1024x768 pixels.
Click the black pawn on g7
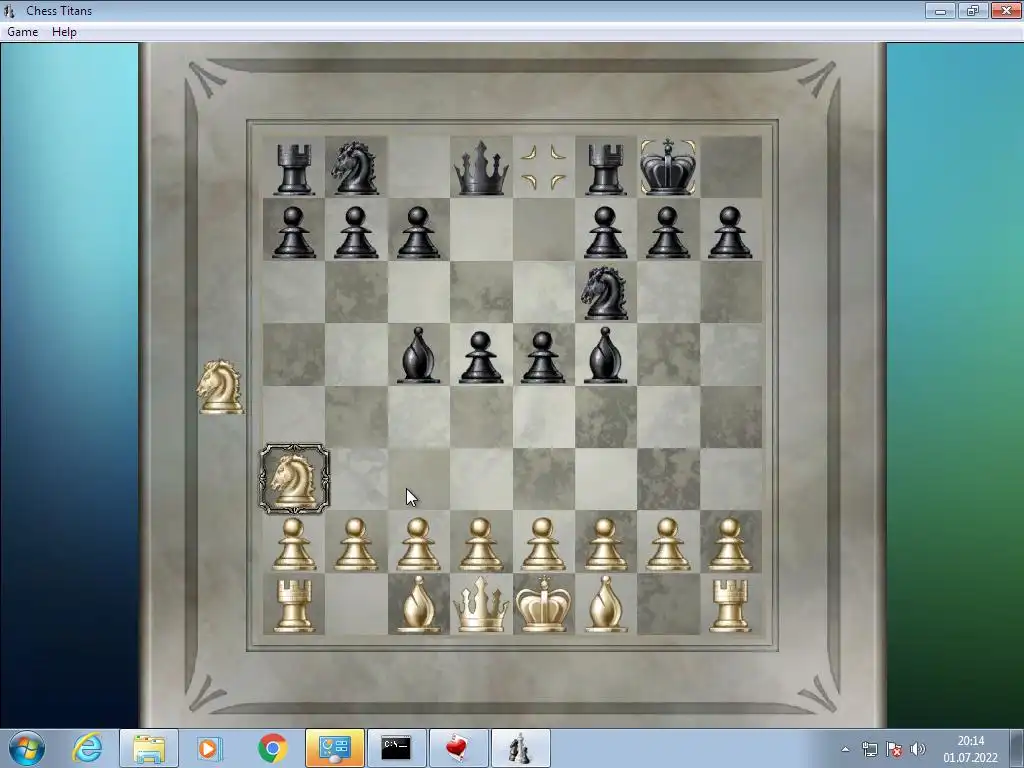point(668,232)
